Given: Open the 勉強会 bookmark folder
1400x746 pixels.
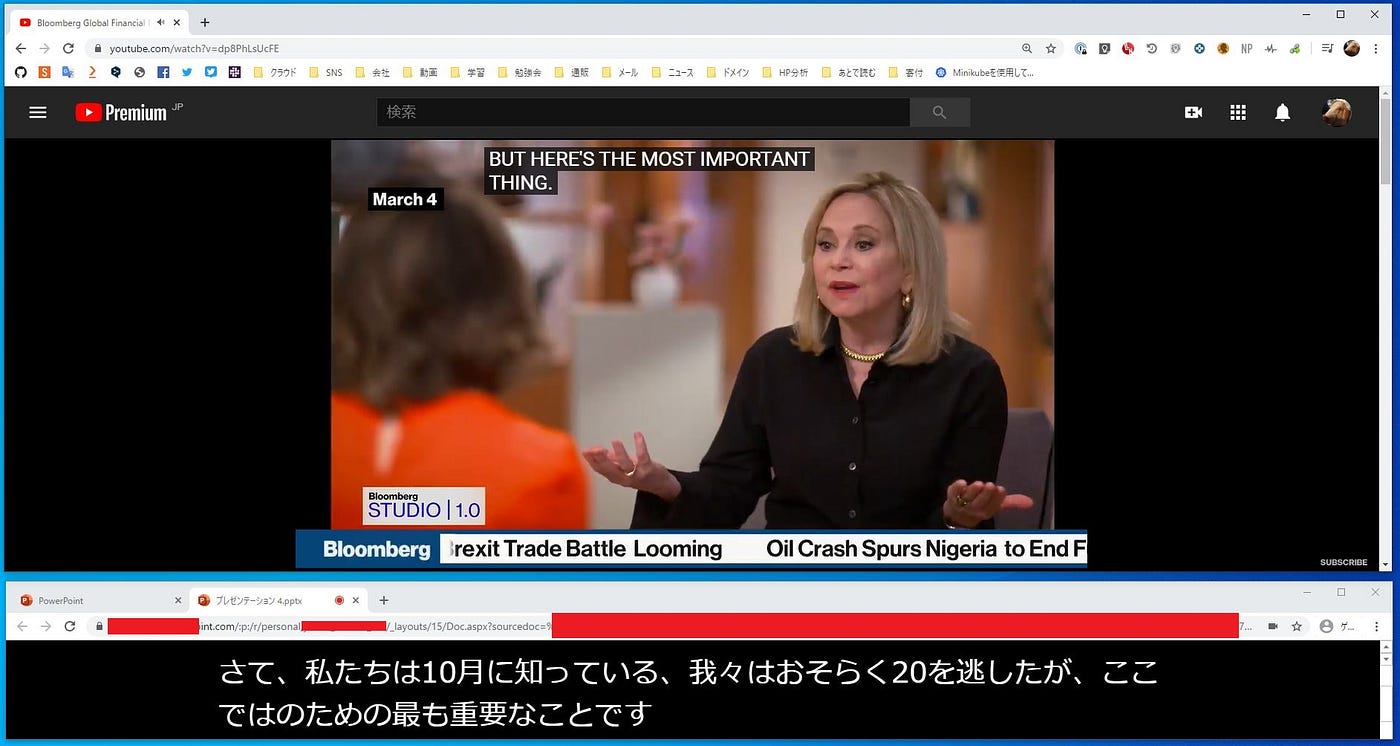Looking at the screenshot, I should [519, 72].
